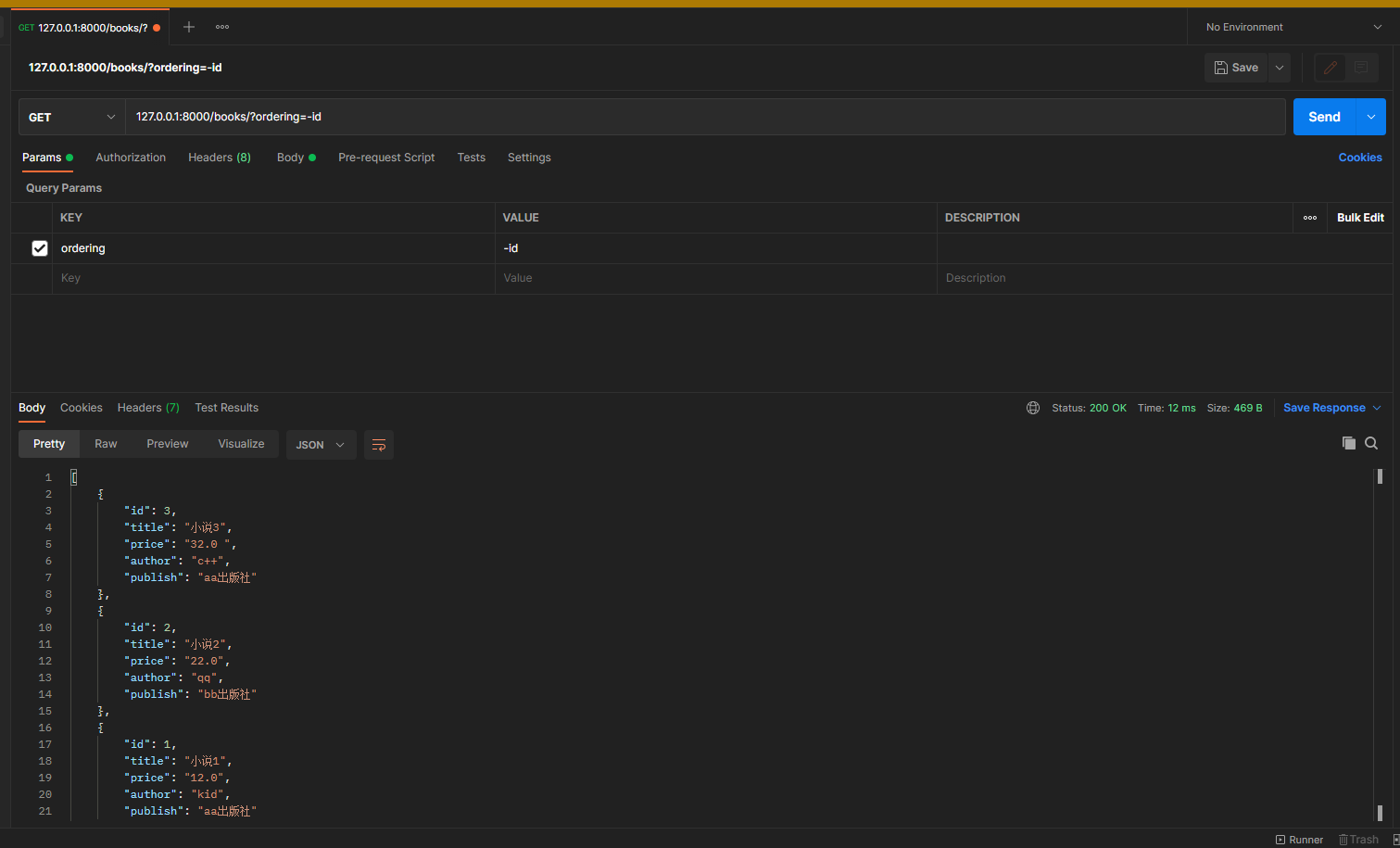Copy response body with the copy icon
Image resolution: width=1400 pixels, height=848 pixels.
click(x=1349, y=443)
